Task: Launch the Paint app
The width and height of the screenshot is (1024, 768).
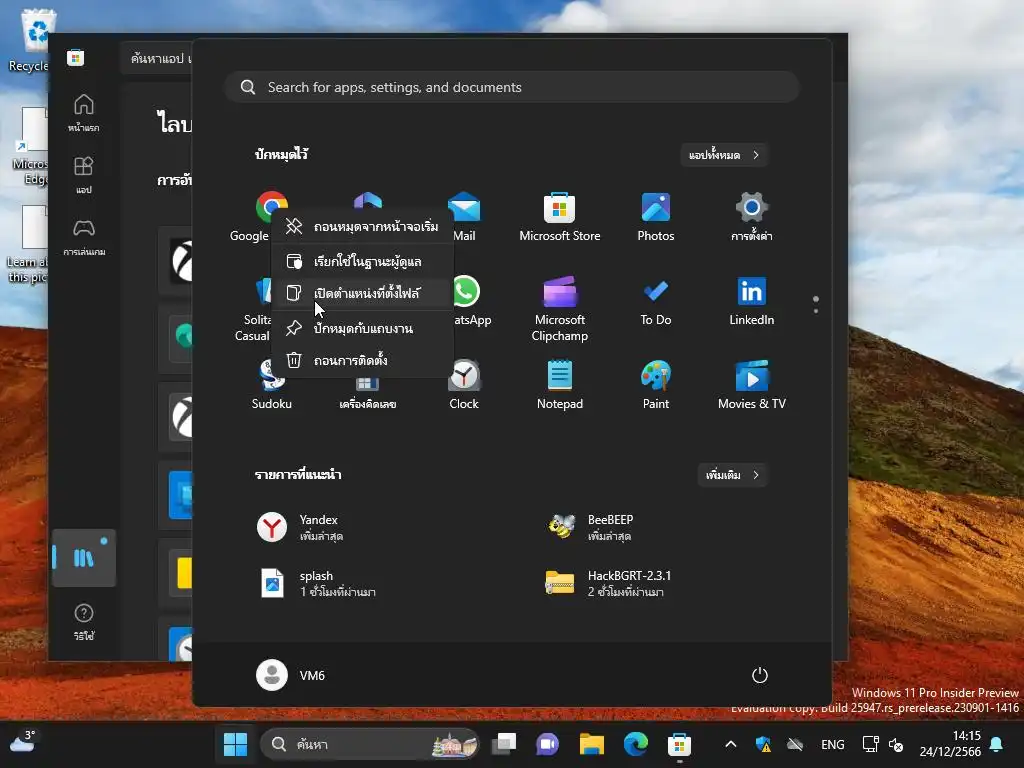Action: coord(656,385)
